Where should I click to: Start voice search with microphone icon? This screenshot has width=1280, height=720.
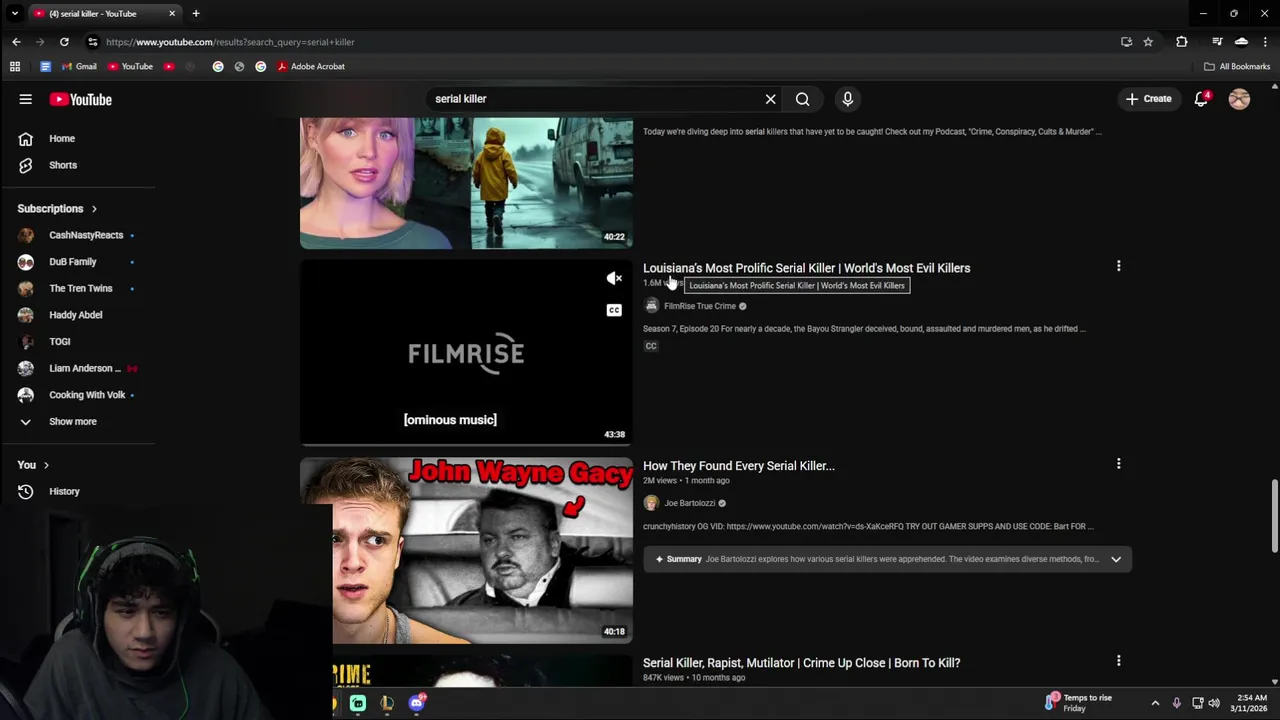click(847, 99)
